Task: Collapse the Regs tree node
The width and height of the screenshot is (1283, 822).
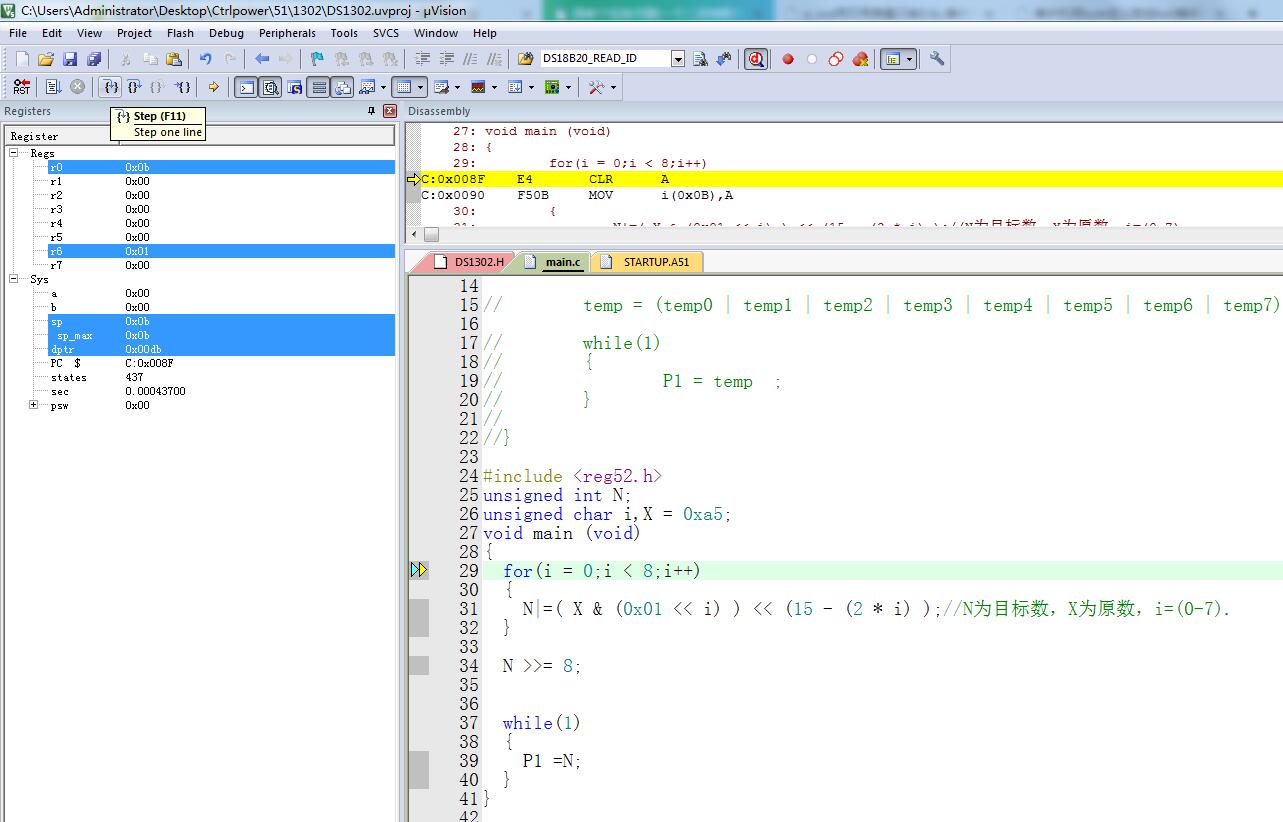Action: [x=15, y=153]
